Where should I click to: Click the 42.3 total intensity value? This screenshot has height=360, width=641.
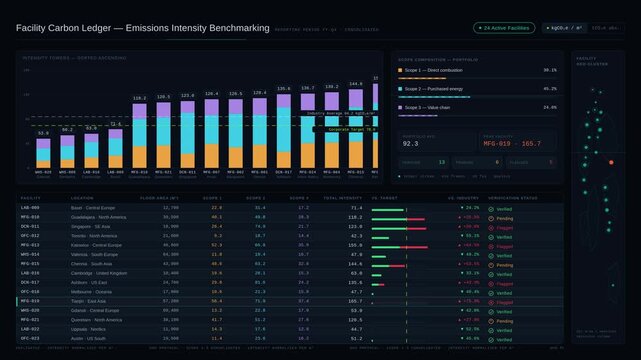(x=356, y=236)
